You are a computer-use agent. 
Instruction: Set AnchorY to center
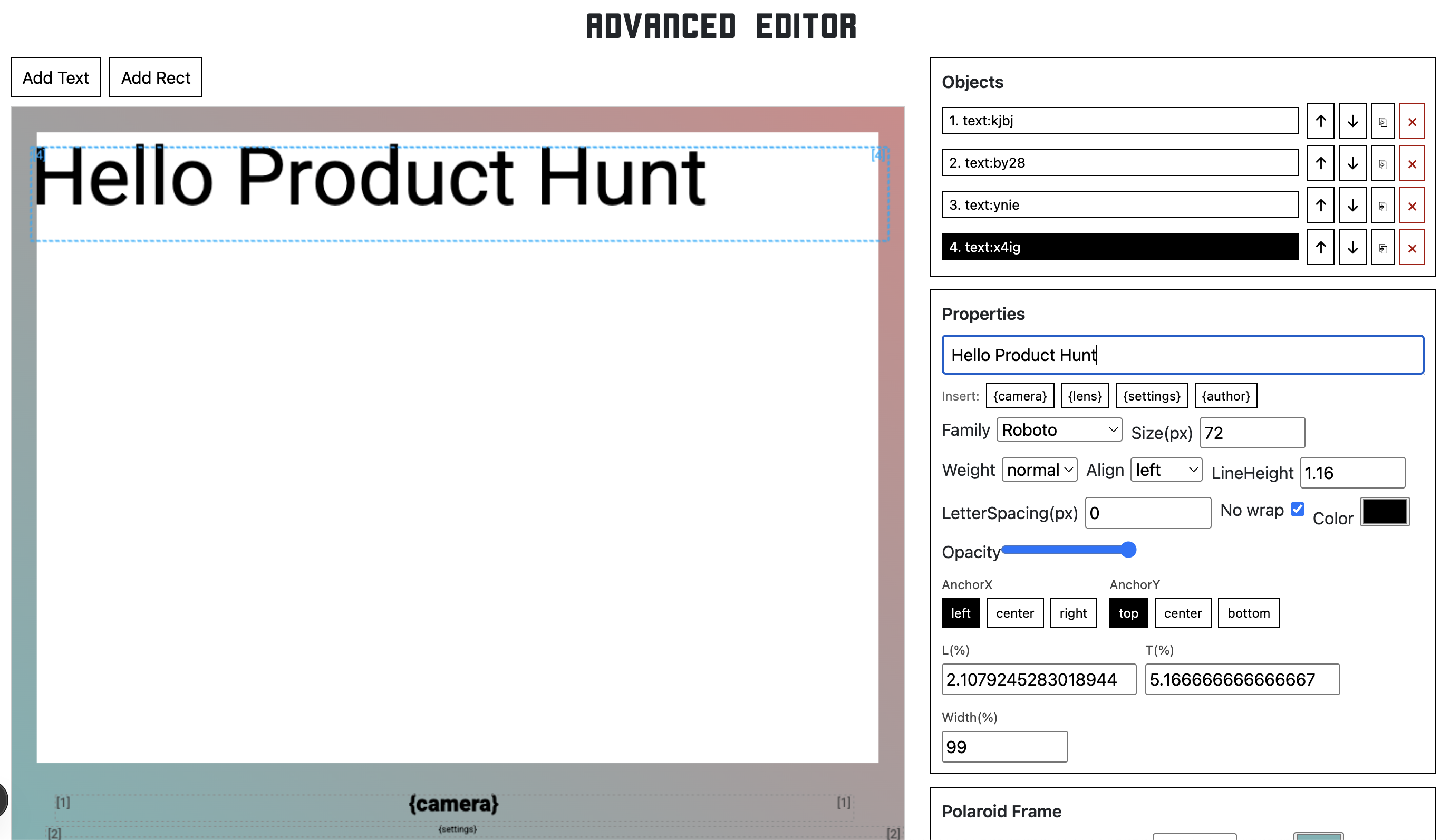tap(1183, 613)
